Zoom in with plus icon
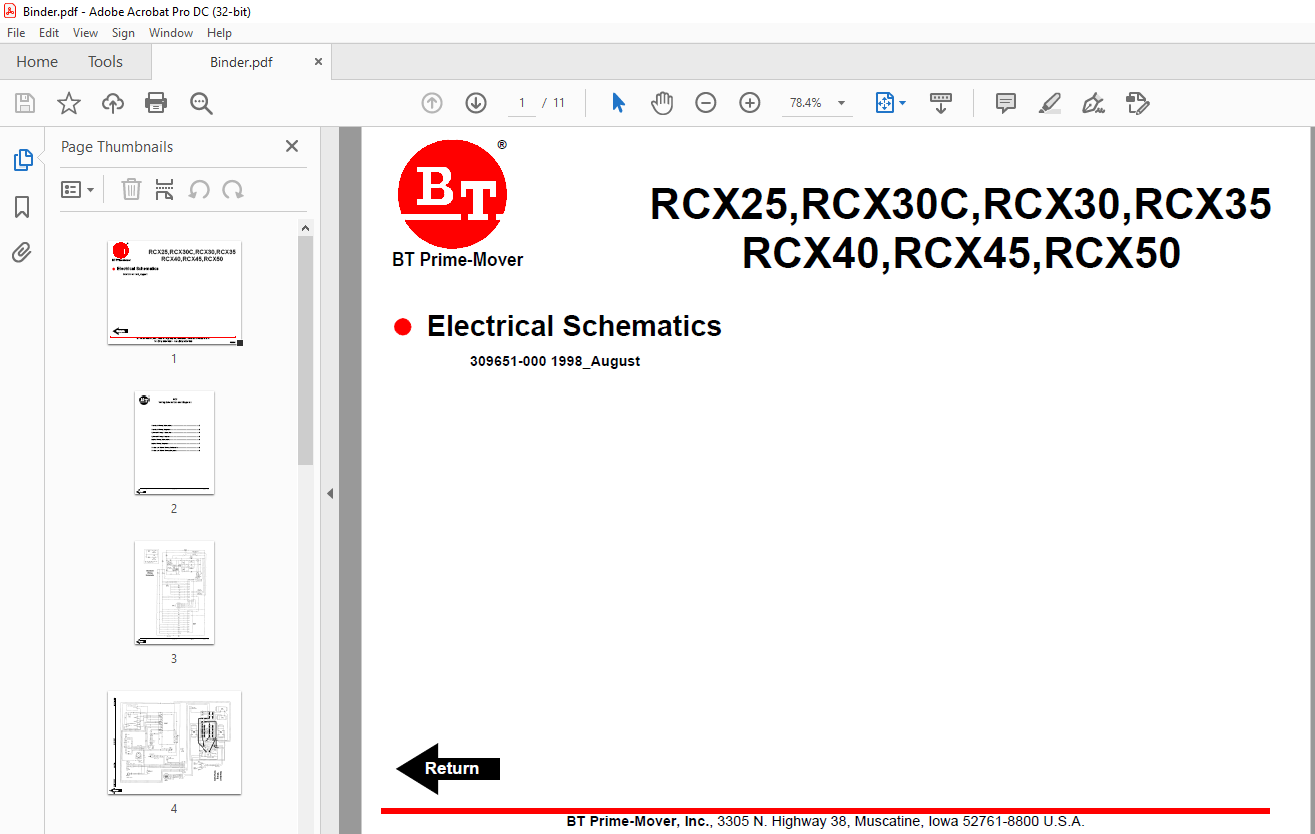Viewport: 1315px width, 834px height. tap(750, 103)
